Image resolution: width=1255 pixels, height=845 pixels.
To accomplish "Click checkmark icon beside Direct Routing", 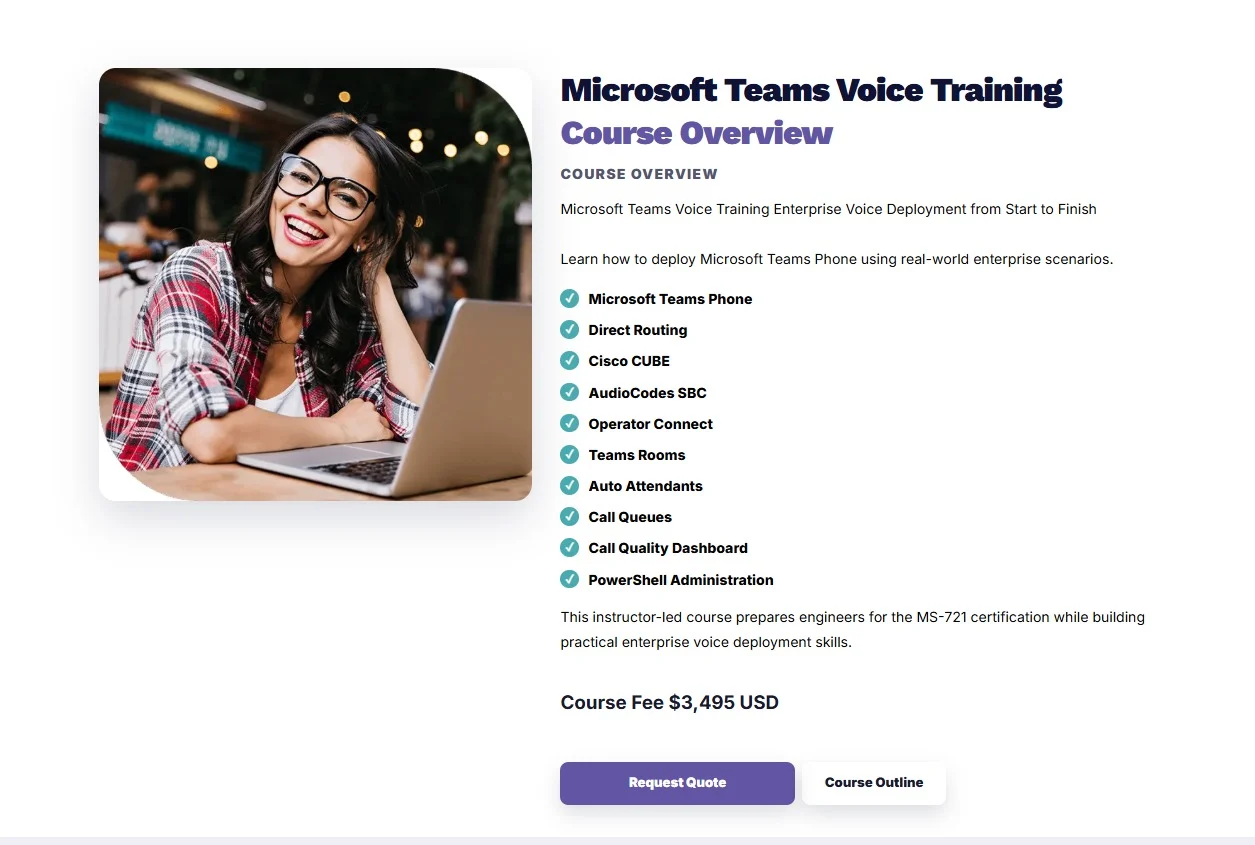I will click(x=570, y=329).
